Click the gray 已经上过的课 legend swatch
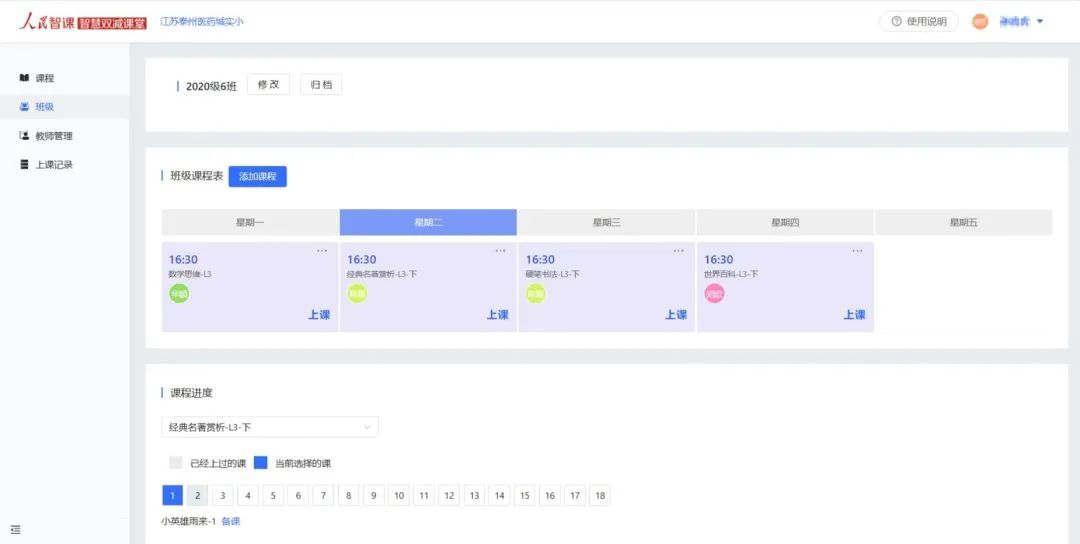The height and width of the screenshot is (544, 1080). click(176, 463)
